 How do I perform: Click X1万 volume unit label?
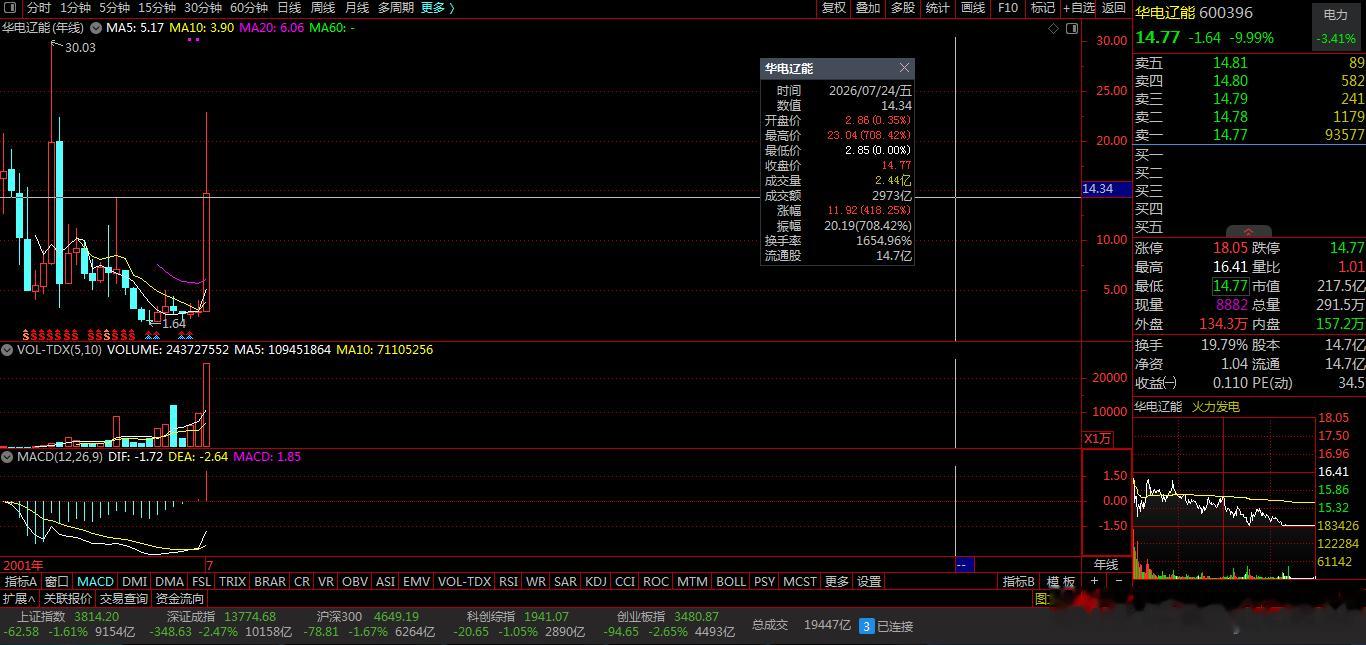click(1098, 439)
